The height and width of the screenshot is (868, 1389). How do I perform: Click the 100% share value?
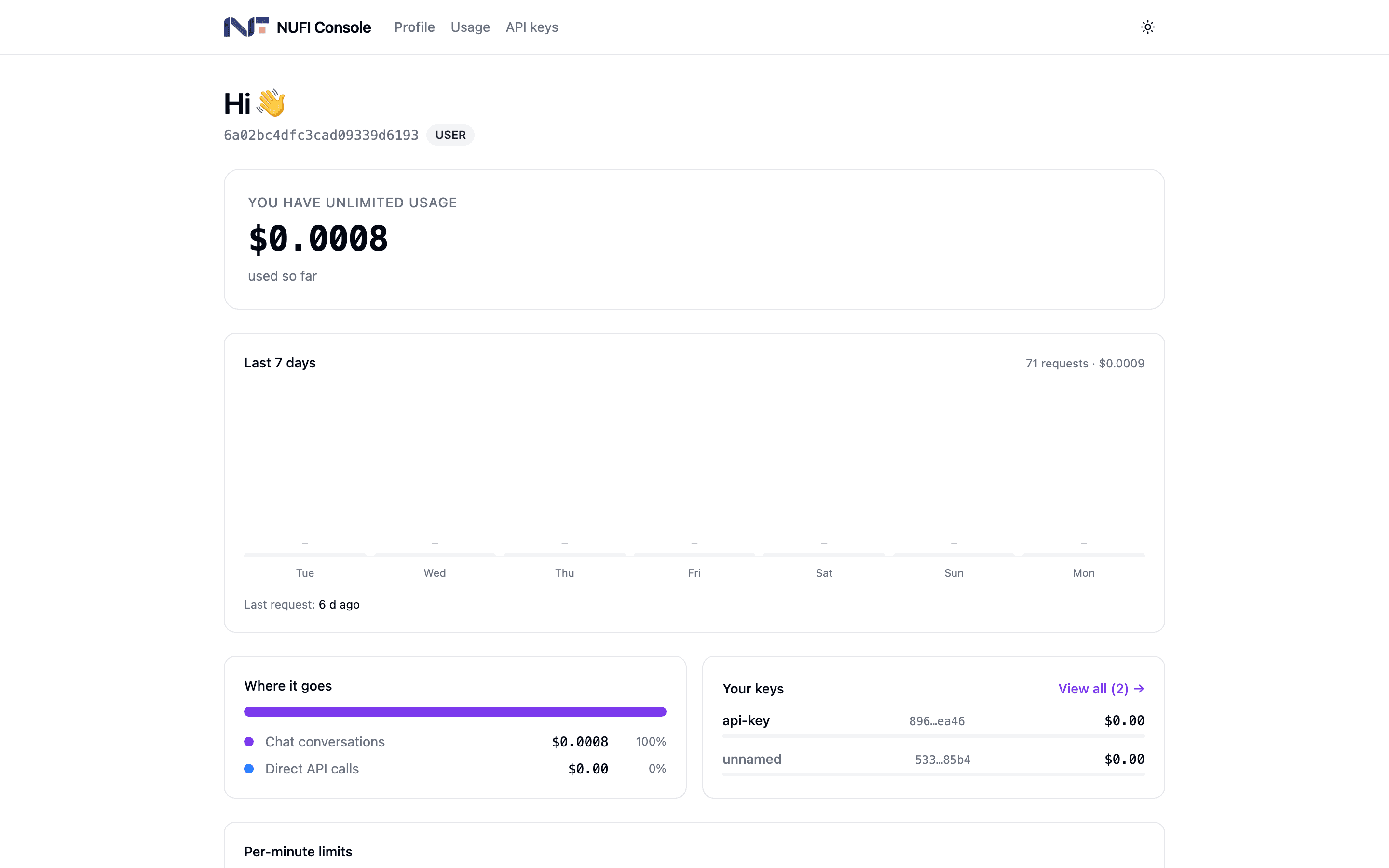651,742
